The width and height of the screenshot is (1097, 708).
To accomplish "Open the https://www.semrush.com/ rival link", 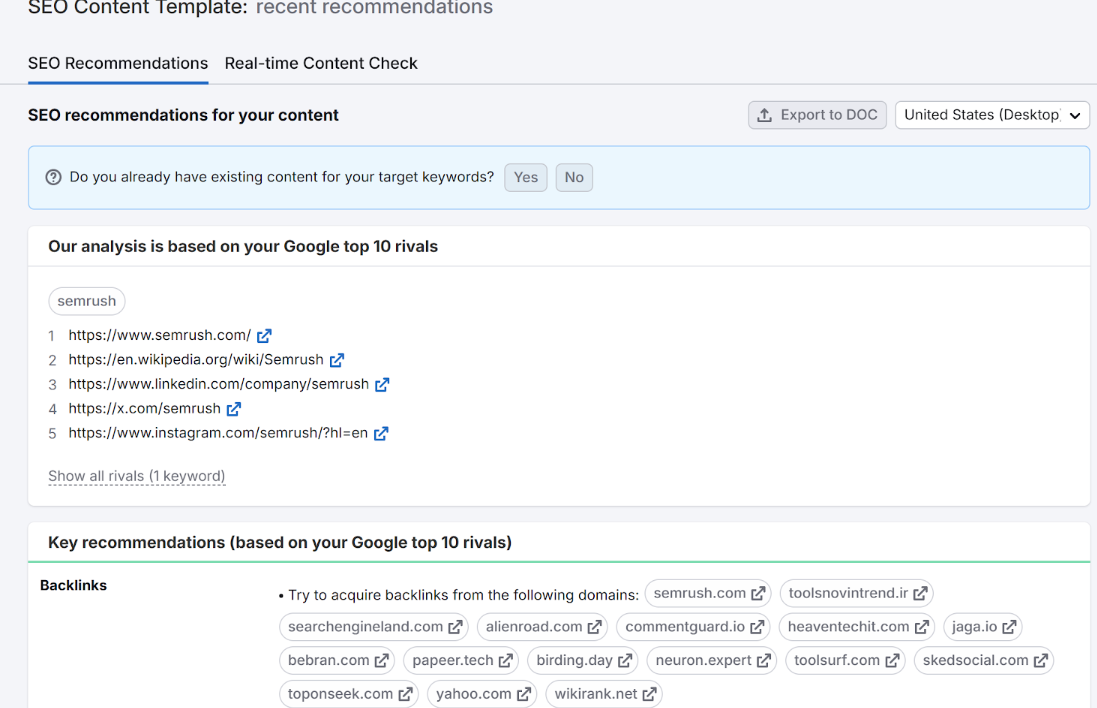I will click(x=159, y=336).
